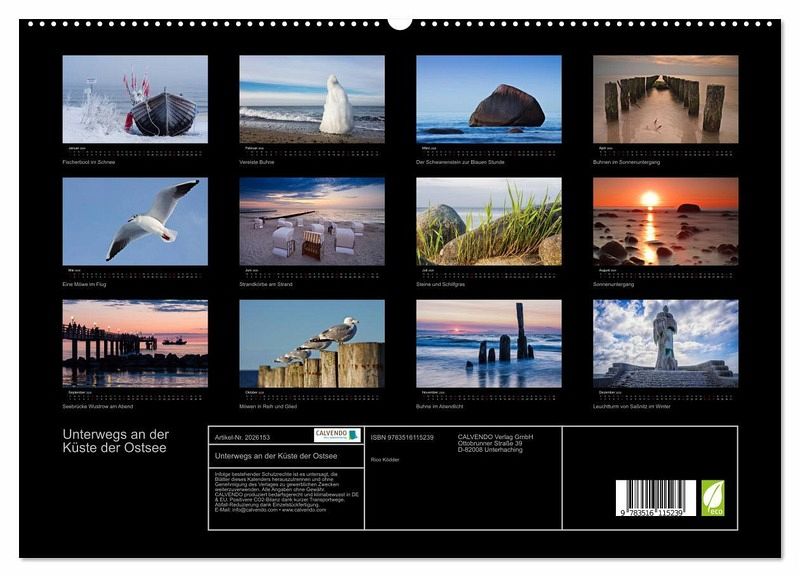The height and width of the screenshot is (577, 800).
Task: Select the Leuchtturm von Saßnitz thumbnail
Action: click(665, 343)
